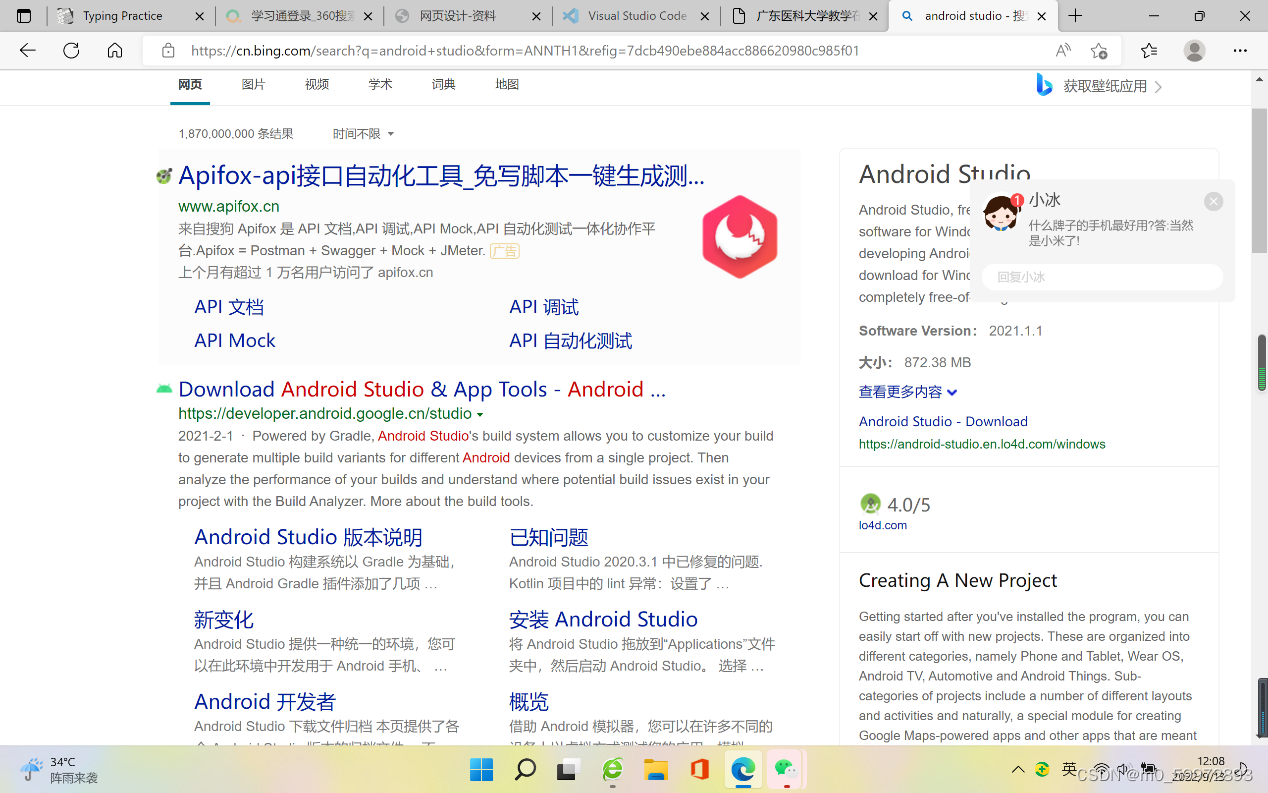Open the www.apifox.cn URL link

coord(229,206)
